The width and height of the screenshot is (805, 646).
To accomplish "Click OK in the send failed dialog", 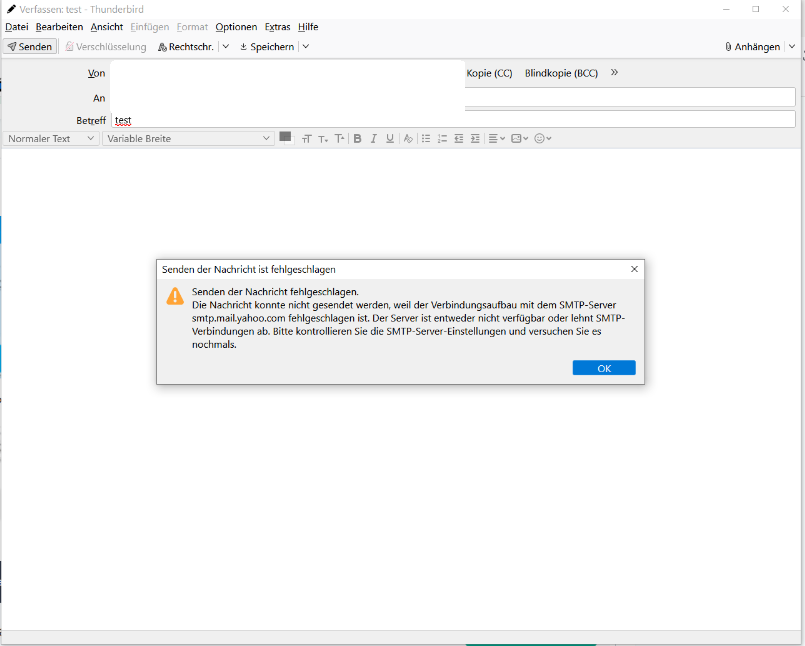I will pyautogui.click(x=604, y=368).
